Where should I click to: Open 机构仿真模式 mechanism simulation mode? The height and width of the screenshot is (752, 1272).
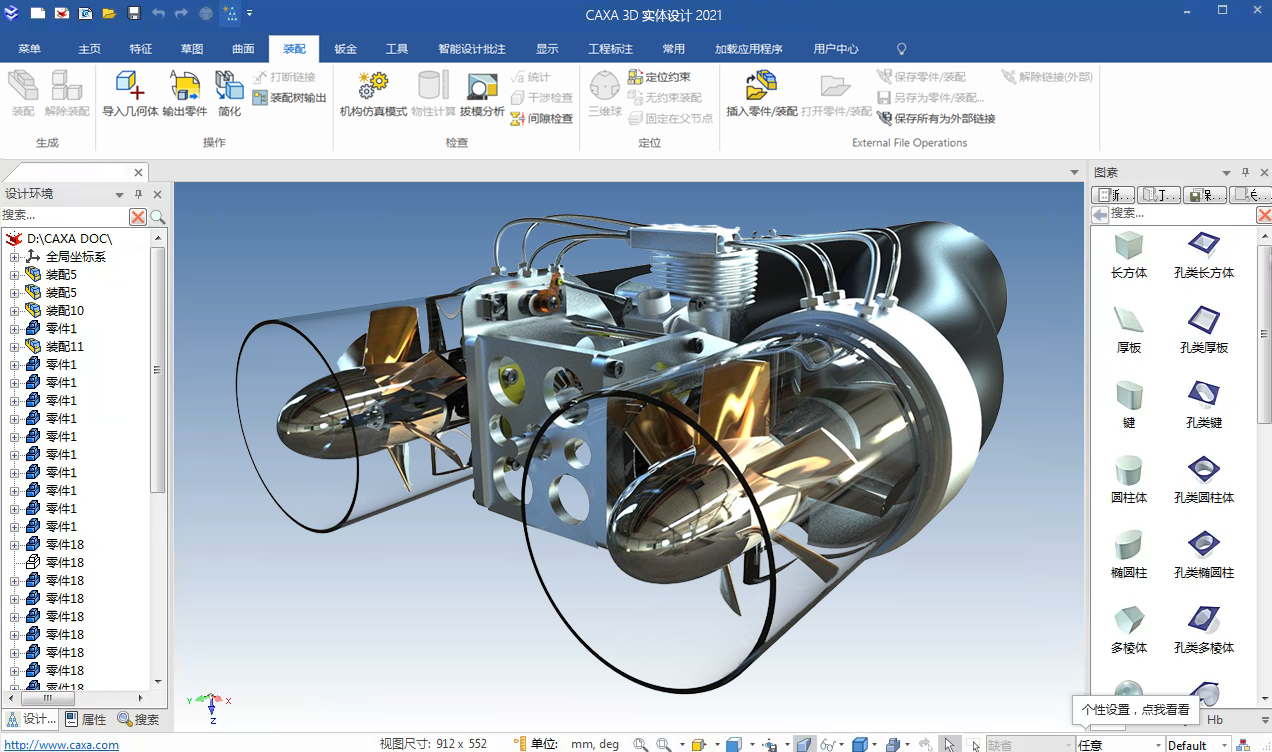point(373,87)
